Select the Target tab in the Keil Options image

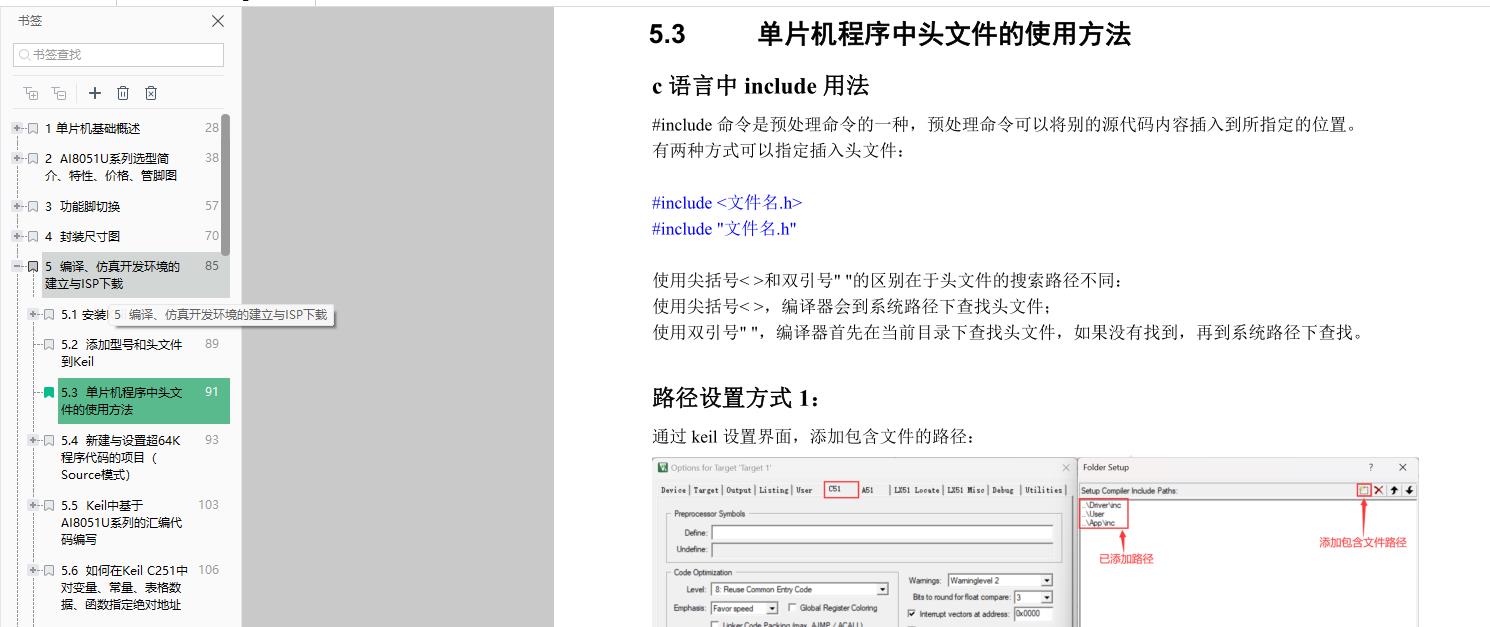[706, 490]
